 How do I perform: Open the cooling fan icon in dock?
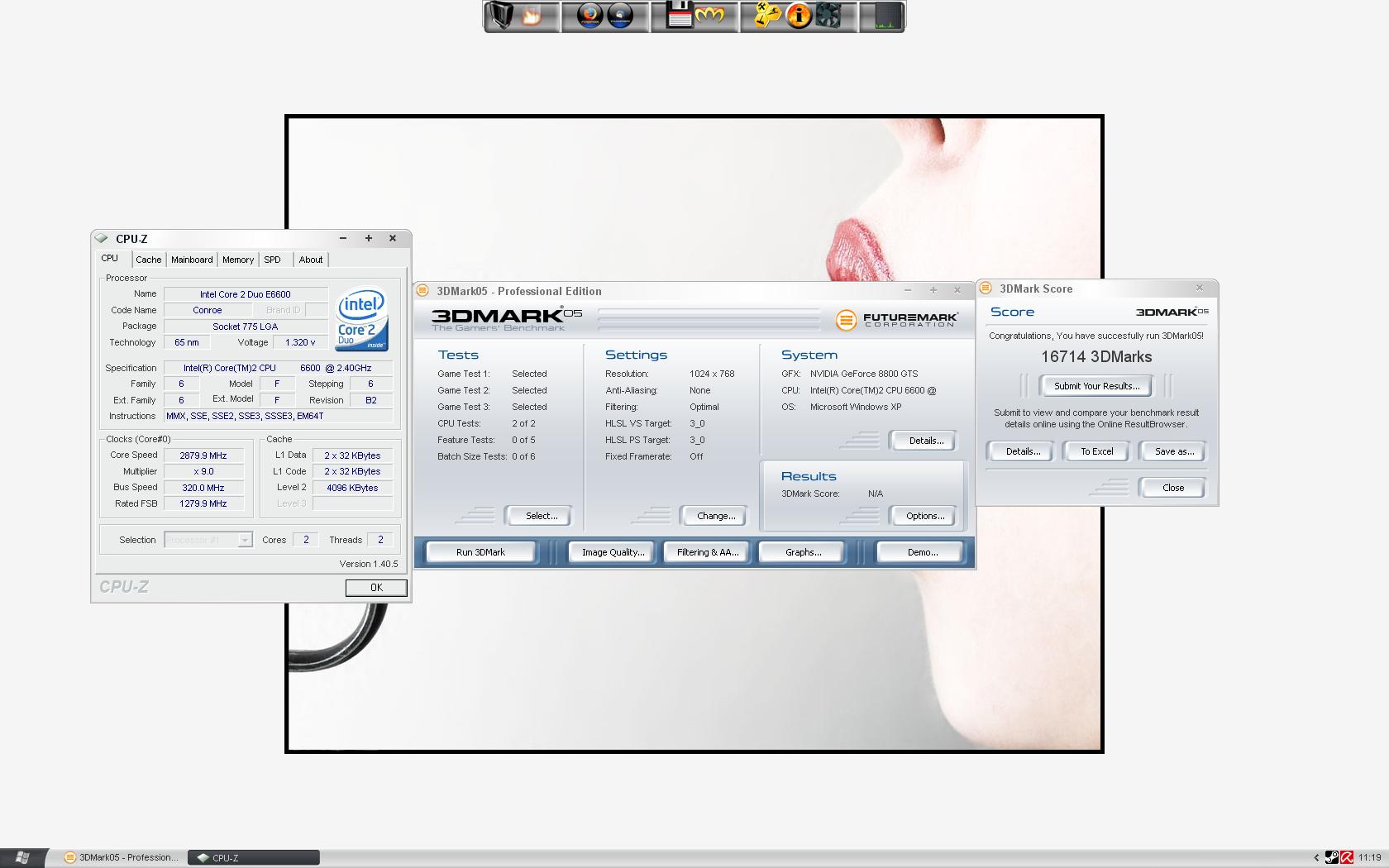[x=828, y=16]
